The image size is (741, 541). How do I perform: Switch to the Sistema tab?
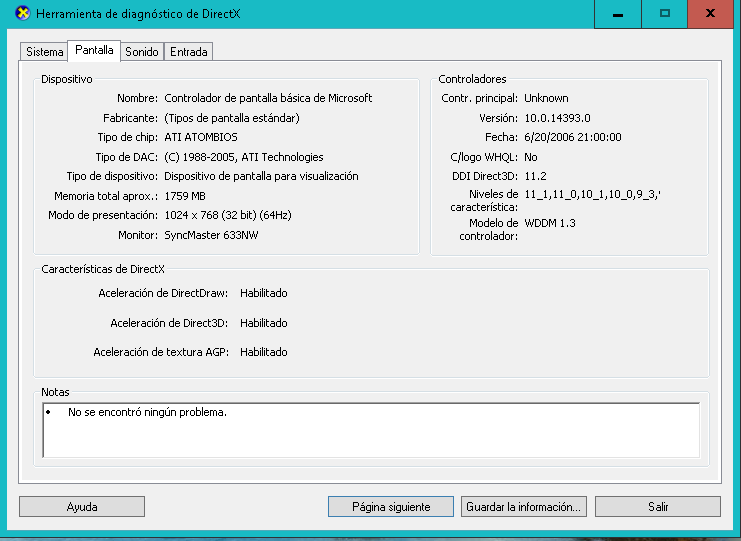coord(44,52)
